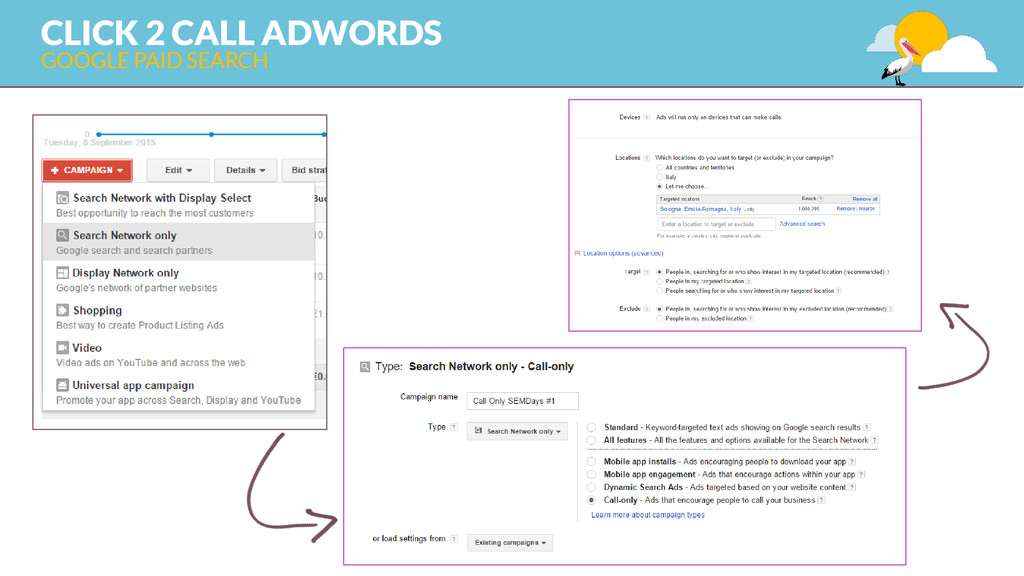Open help icon after Dynamic Search Ads description

852,487
